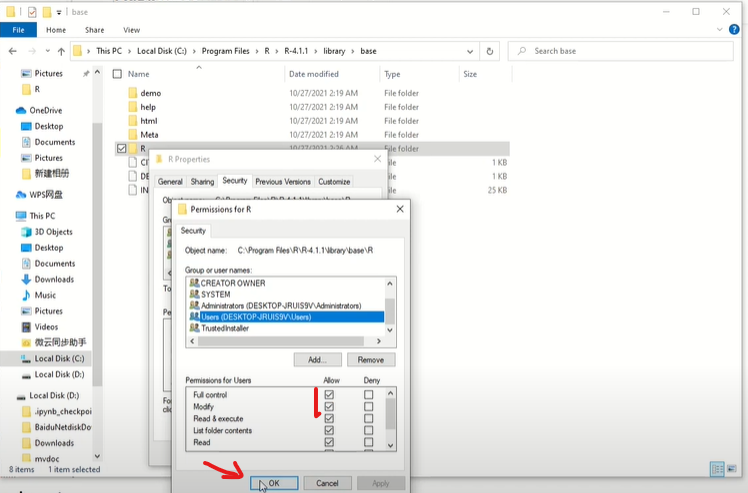Select WPS网盘 in the navigation pane

pyautogui.click(x=46, y=194)
